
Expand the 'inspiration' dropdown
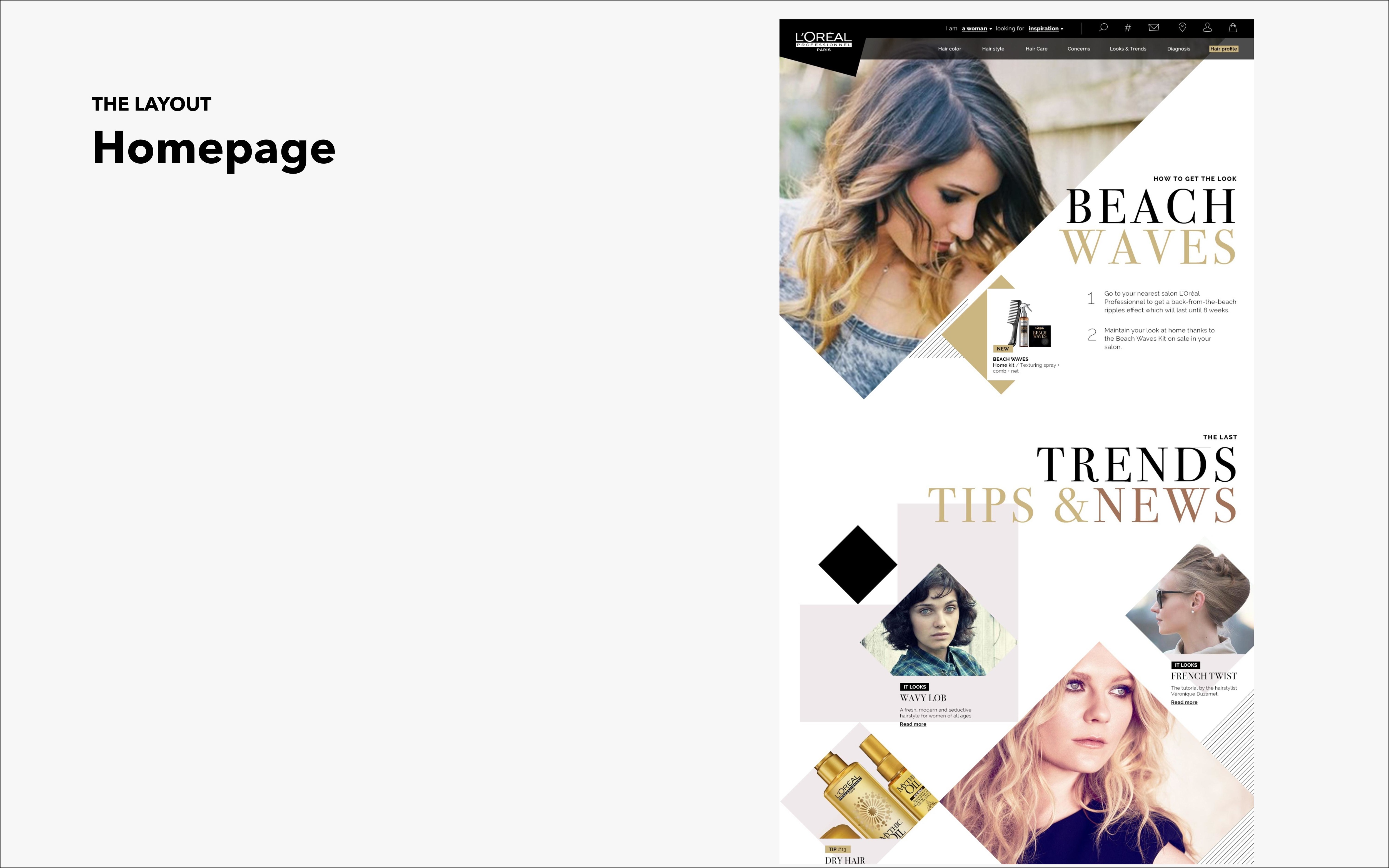(1046, 29)
